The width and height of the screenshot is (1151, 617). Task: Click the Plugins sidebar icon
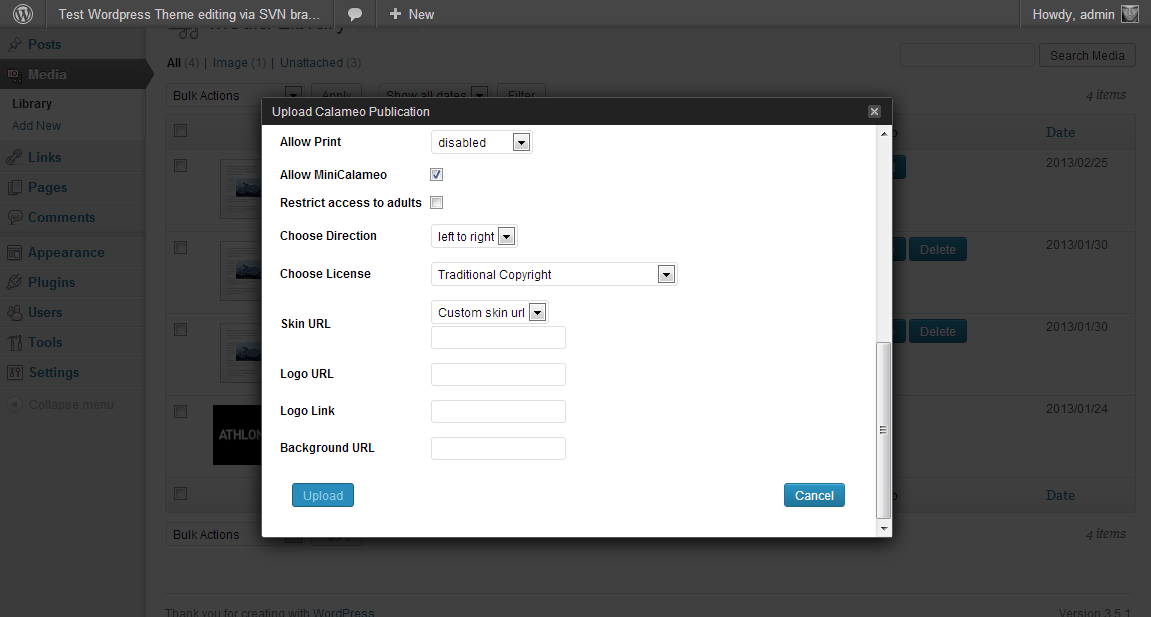15,282
